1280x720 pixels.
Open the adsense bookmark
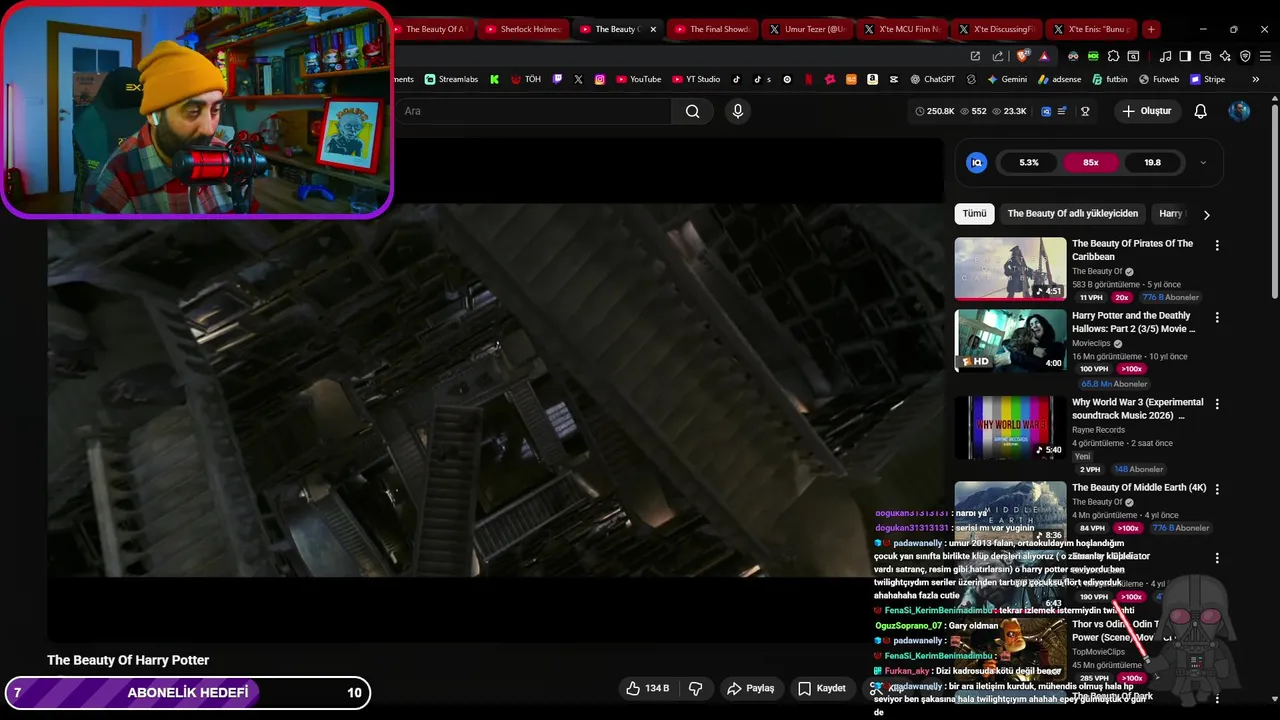point(1059,79)
